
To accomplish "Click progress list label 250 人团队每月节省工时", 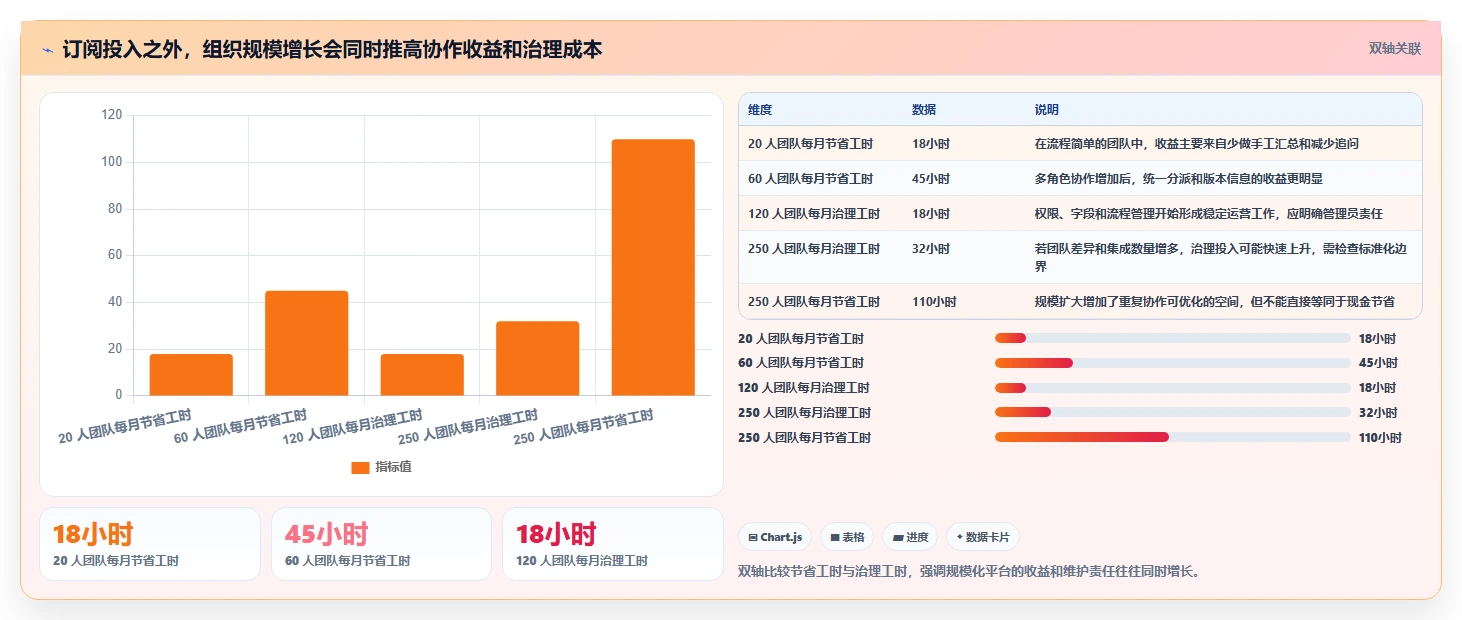I will coord(804,438).
